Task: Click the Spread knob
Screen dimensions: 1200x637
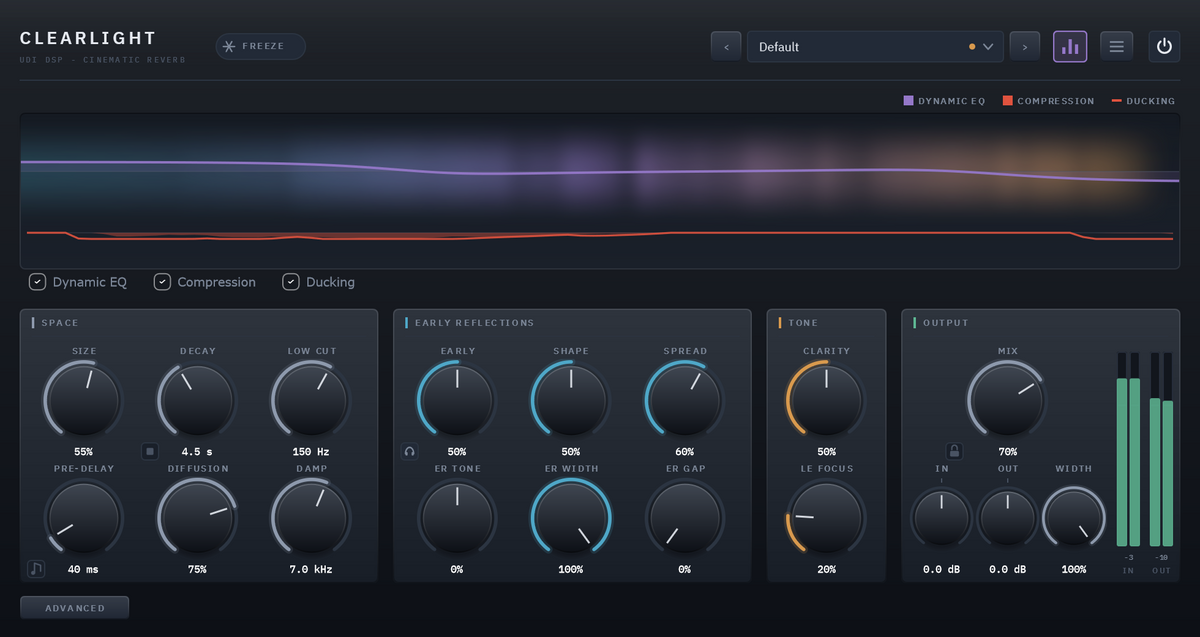Action: click(x=685, y=399)
